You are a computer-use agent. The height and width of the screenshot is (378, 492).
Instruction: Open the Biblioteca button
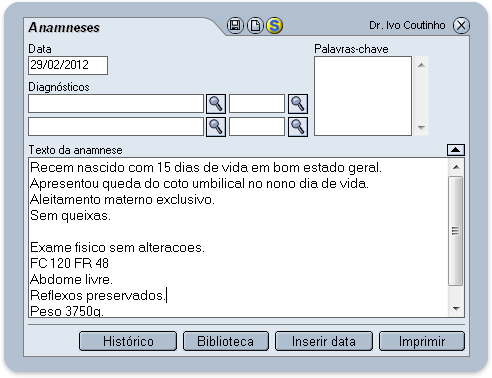click(x=226, y=341)
